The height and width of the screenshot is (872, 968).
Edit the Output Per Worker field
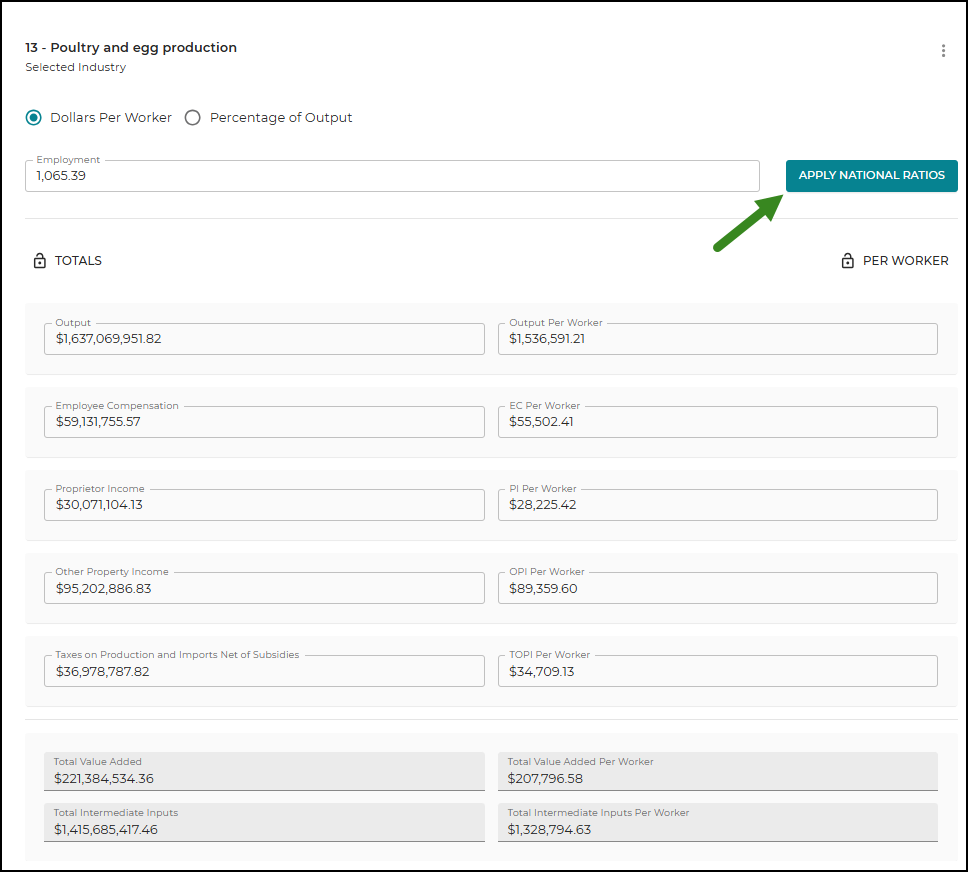coord(717,339)
